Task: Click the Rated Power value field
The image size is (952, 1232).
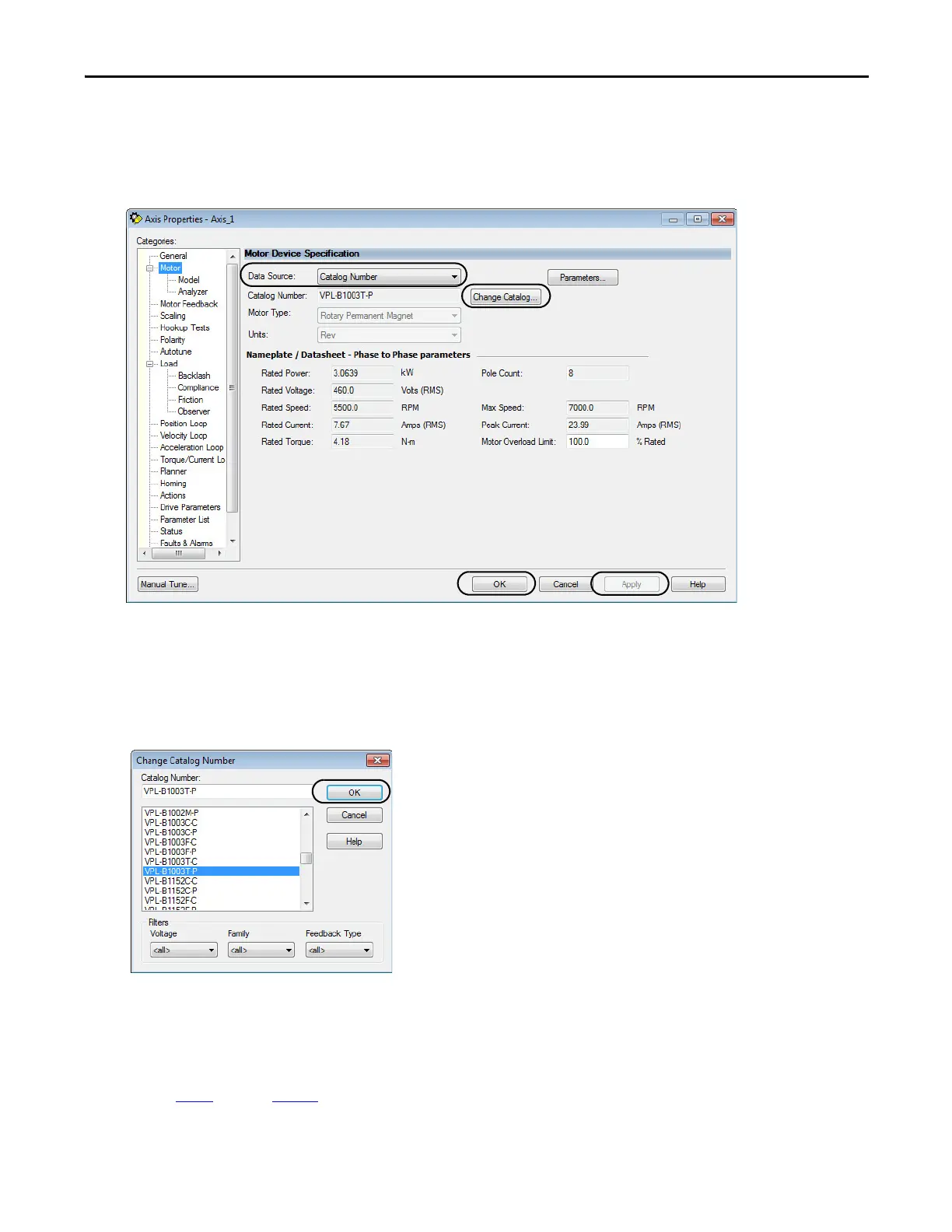Action: (x=362, y=373)
